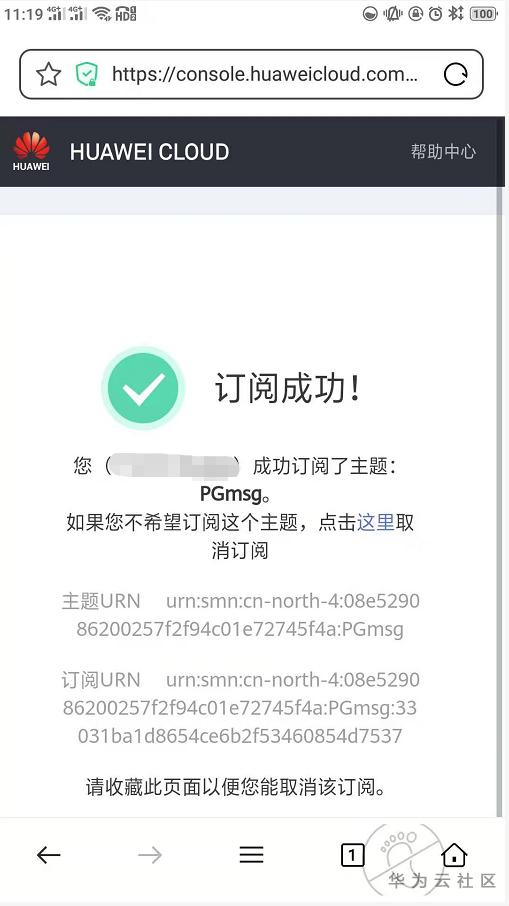This screenshot has width=509, height=906.
Task: Go back with the left arrow
Action: [x=49, y=855]
